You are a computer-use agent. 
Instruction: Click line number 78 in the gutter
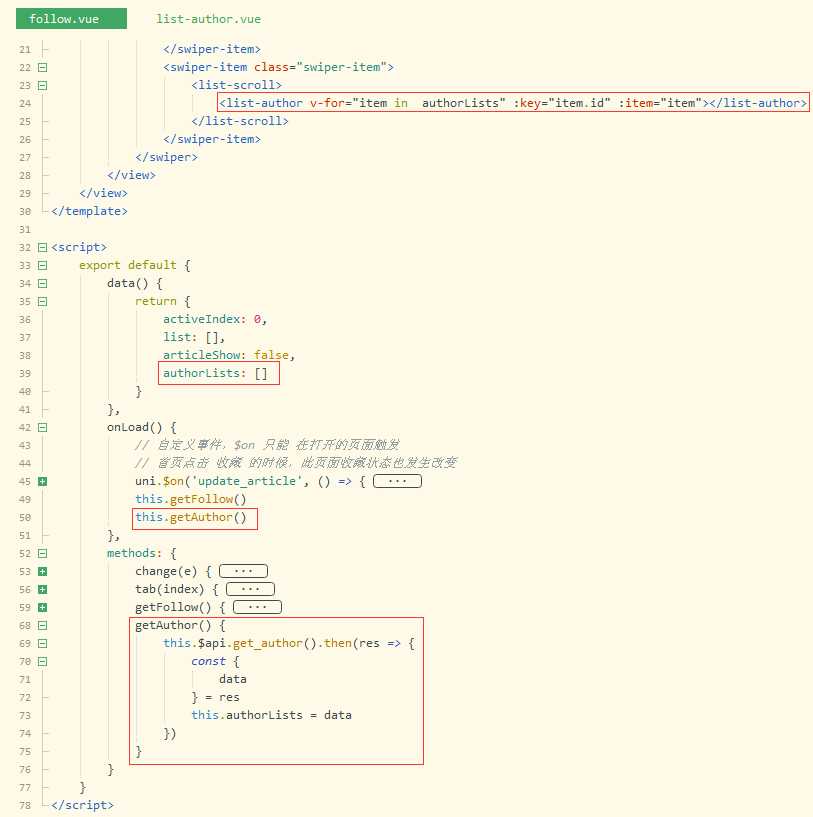coord(25,806)
